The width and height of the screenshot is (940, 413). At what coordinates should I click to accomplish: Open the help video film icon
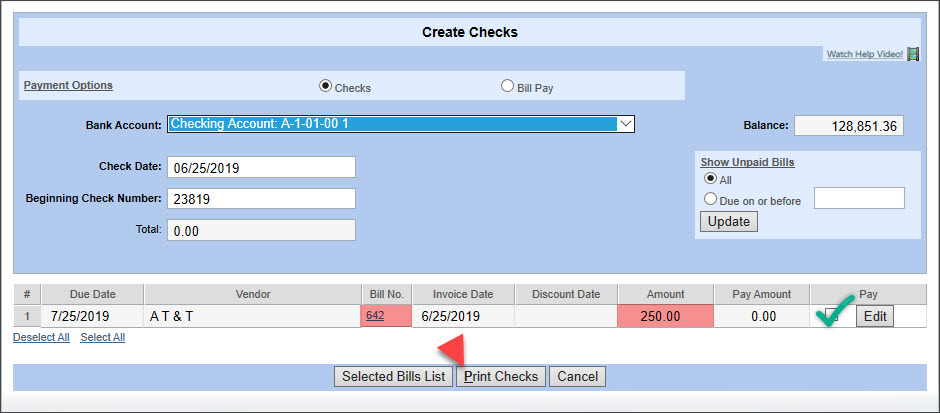[x=913, y=54]
